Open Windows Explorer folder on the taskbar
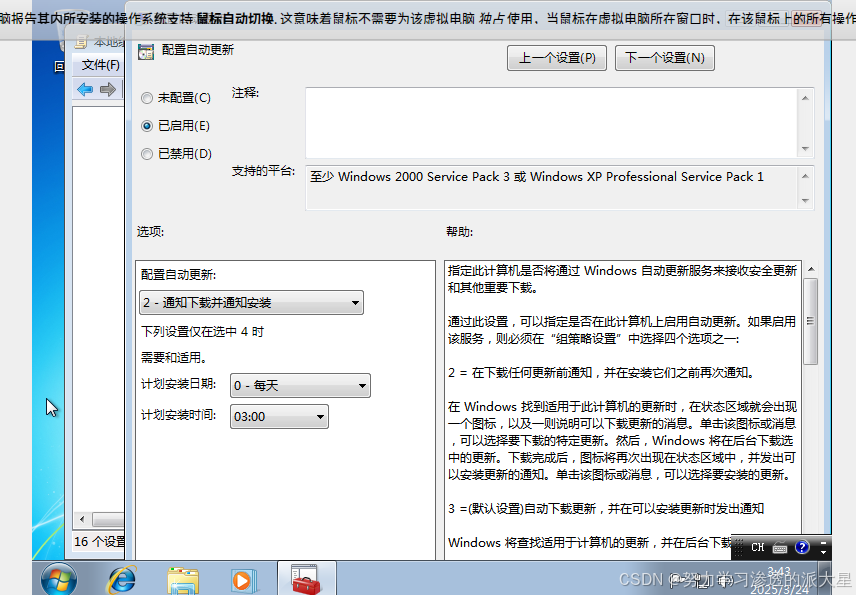This screenshot has width=856, height=595. coord(183,580)
